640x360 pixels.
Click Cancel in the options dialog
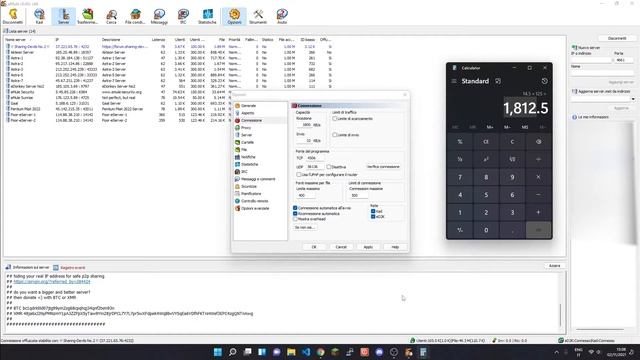[341, 247]
